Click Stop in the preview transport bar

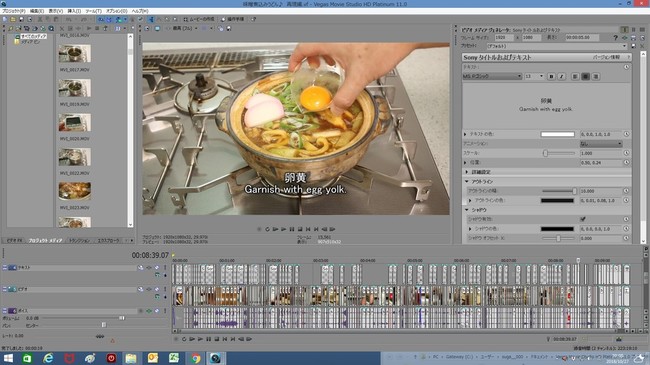click(x=300, y=229)
